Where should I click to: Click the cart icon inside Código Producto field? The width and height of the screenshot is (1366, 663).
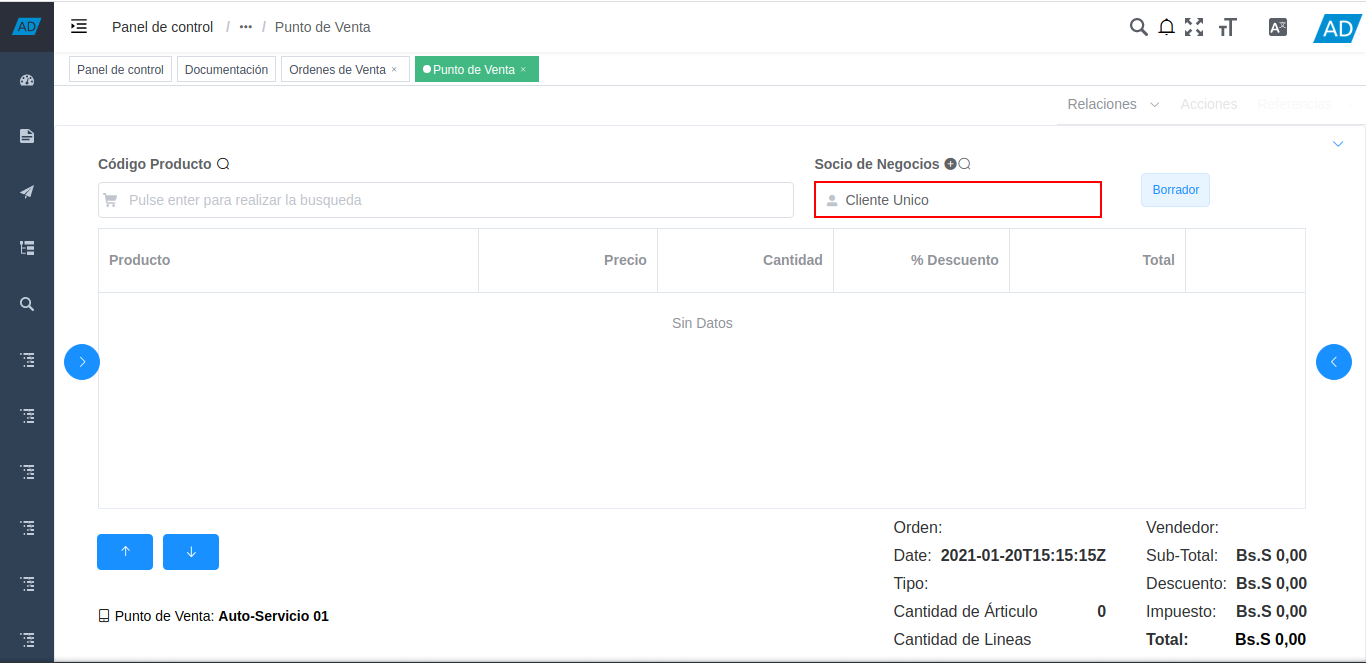tap(111, 200)
